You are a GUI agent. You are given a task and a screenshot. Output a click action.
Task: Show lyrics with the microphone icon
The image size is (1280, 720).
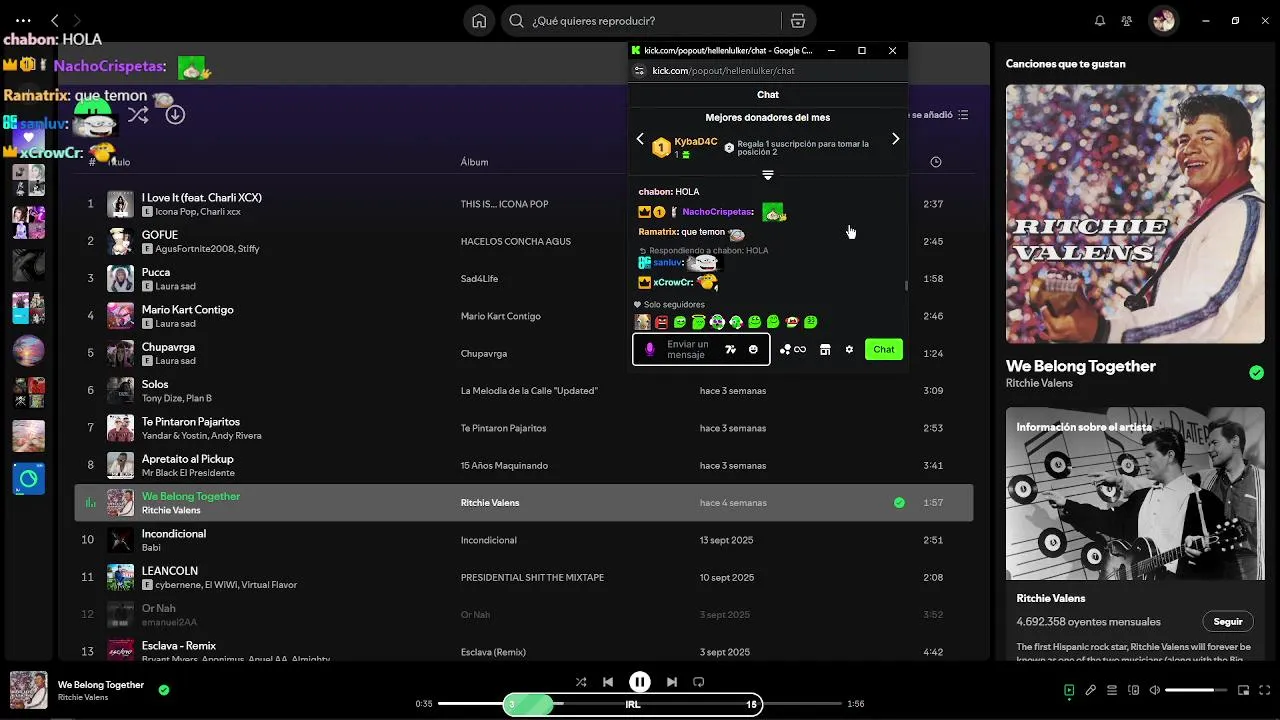point(1091,690)
